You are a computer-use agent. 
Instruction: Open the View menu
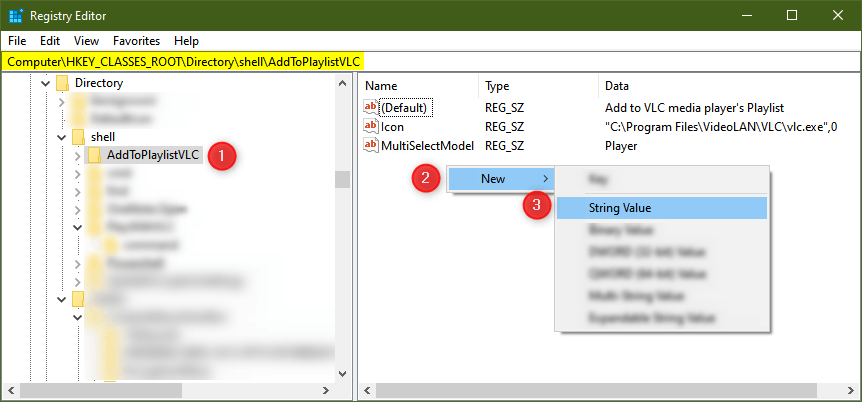[x=86, y=41]
